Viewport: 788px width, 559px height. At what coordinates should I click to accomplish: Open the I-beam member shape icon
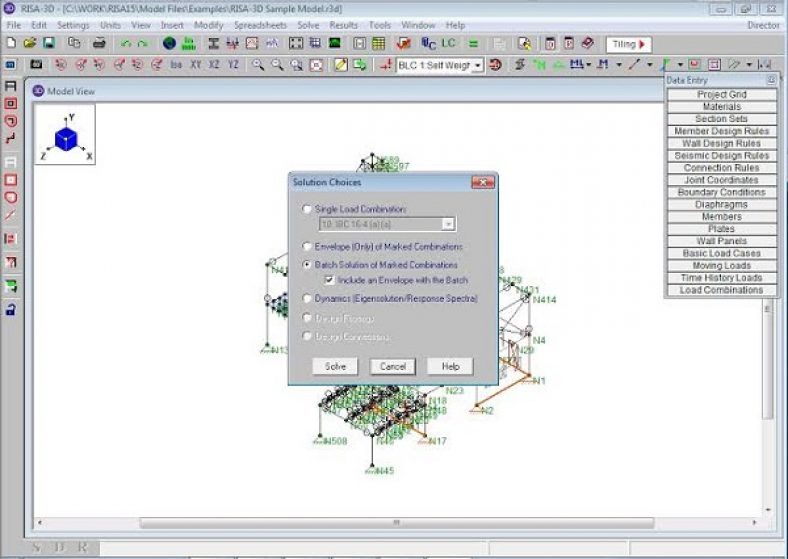click(x=214, y=44)
